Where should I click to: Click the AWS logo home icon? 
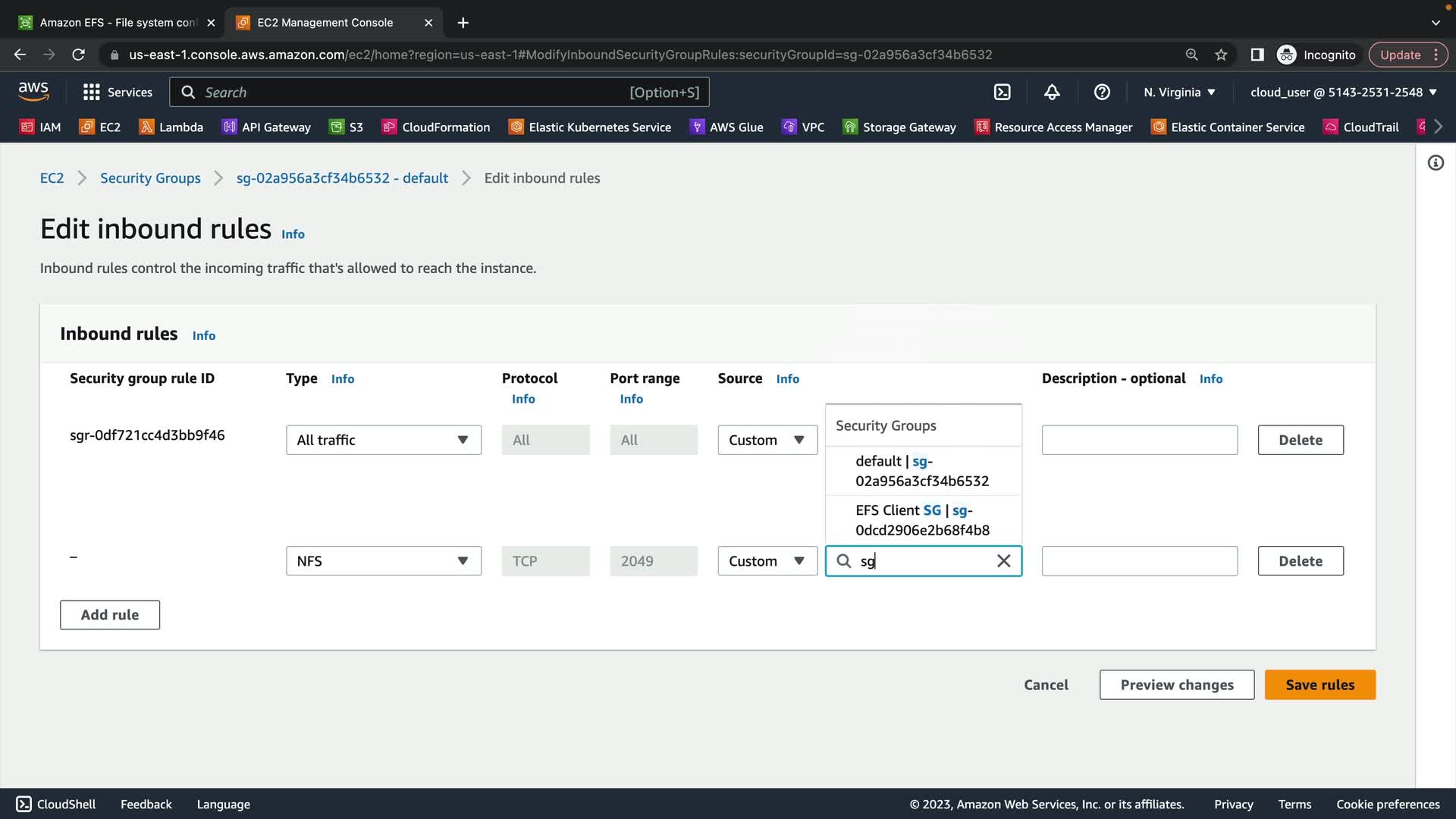pos(33,92)
